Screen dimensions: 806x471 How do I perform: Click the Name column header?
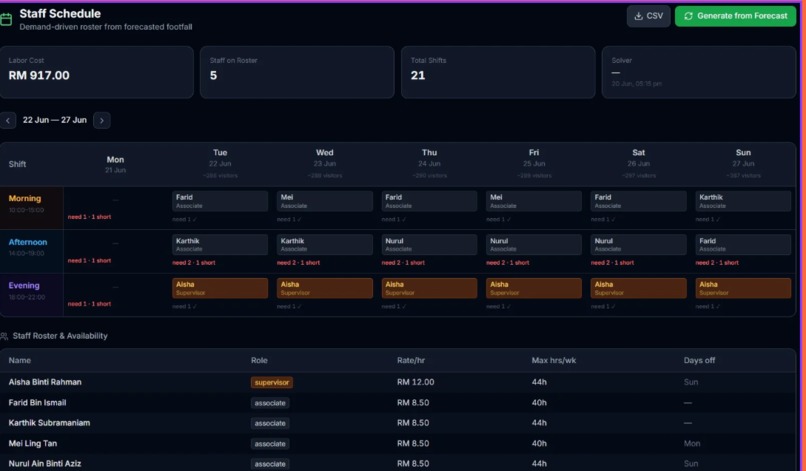click(20, 360)
